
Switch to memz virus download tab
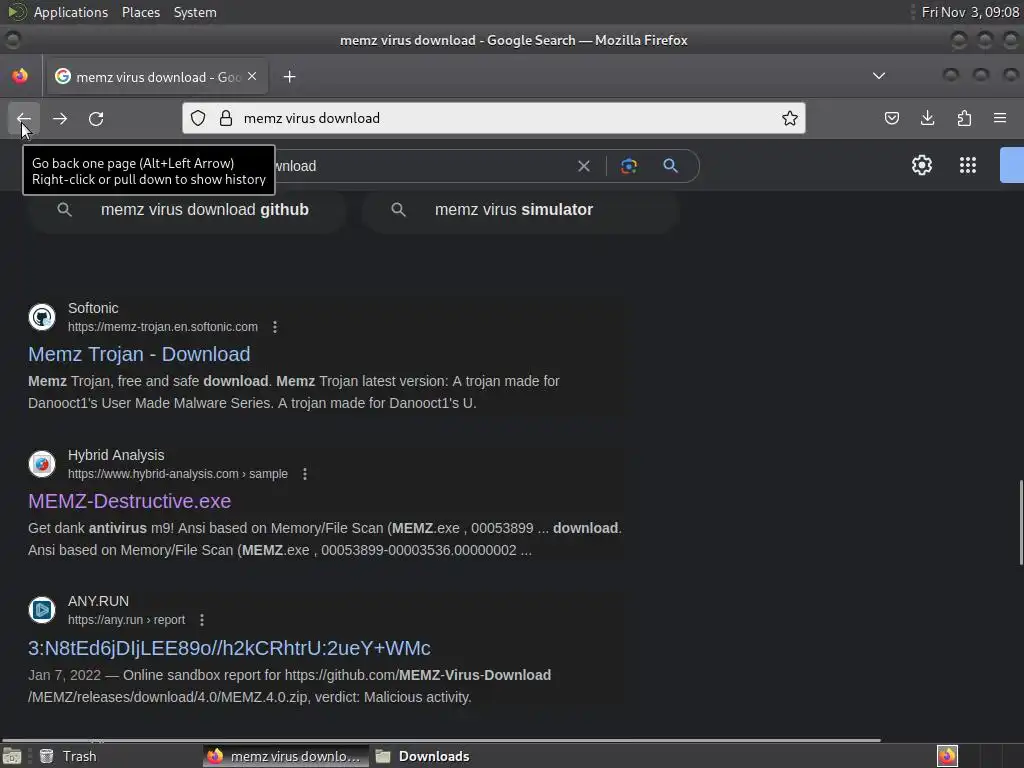155,77
